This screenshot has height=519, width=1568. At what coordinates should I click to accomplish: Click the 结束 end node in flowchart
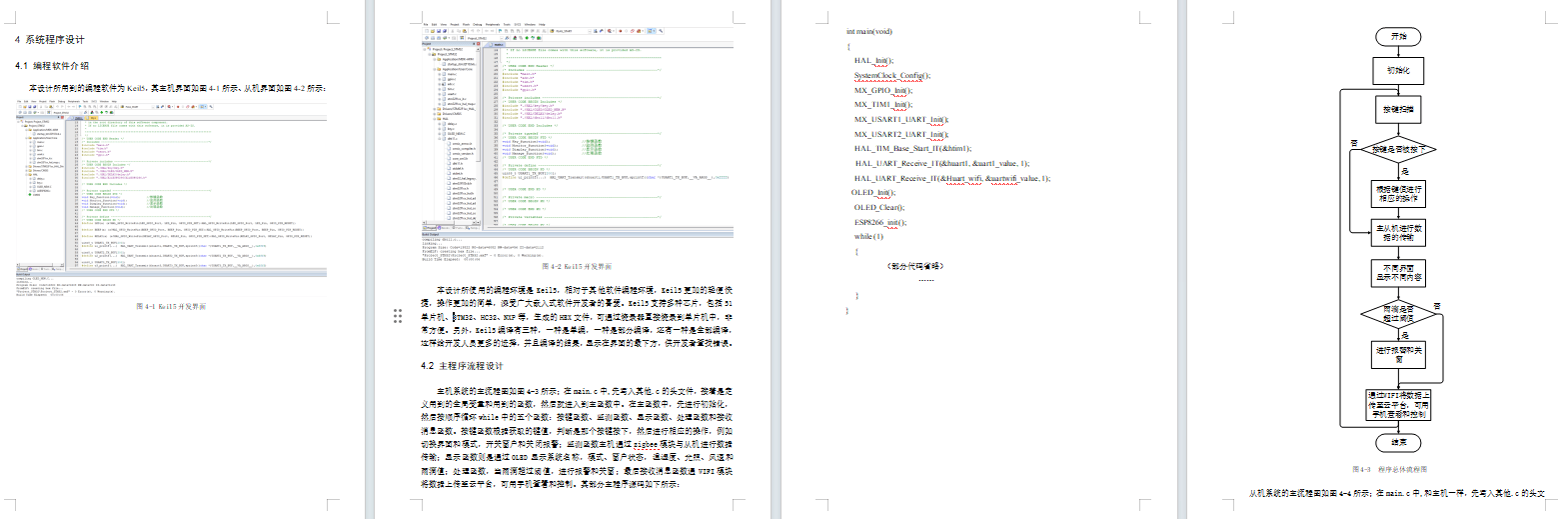pyautogui.click(x=1398, y=441)
